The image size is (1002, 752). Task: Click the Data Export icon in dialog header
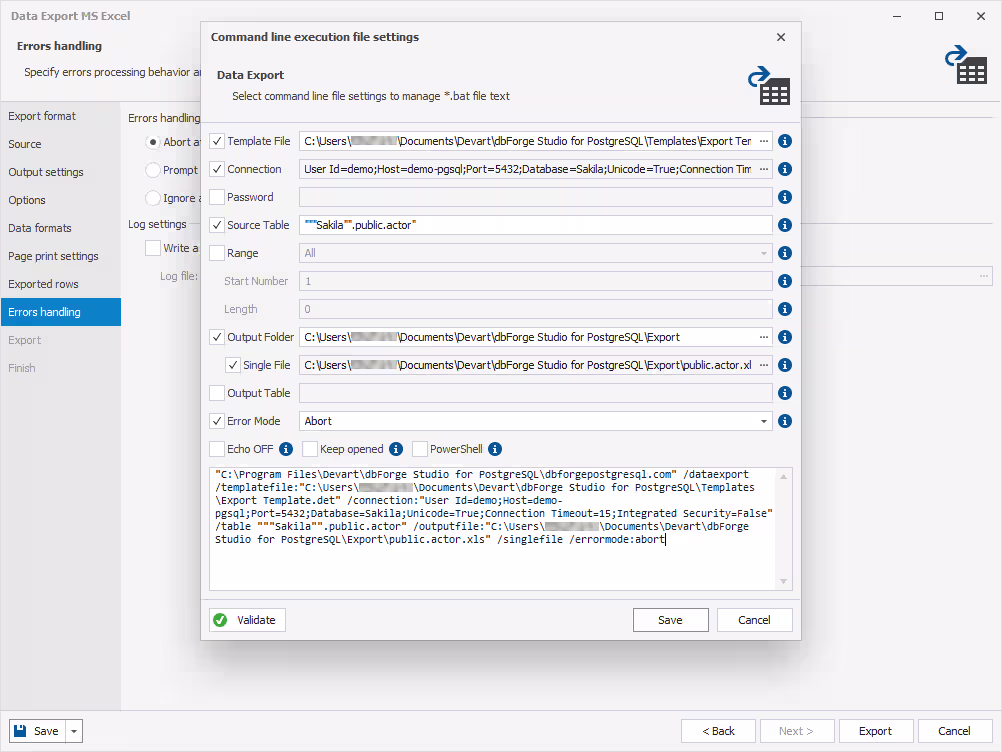point(769,86)
